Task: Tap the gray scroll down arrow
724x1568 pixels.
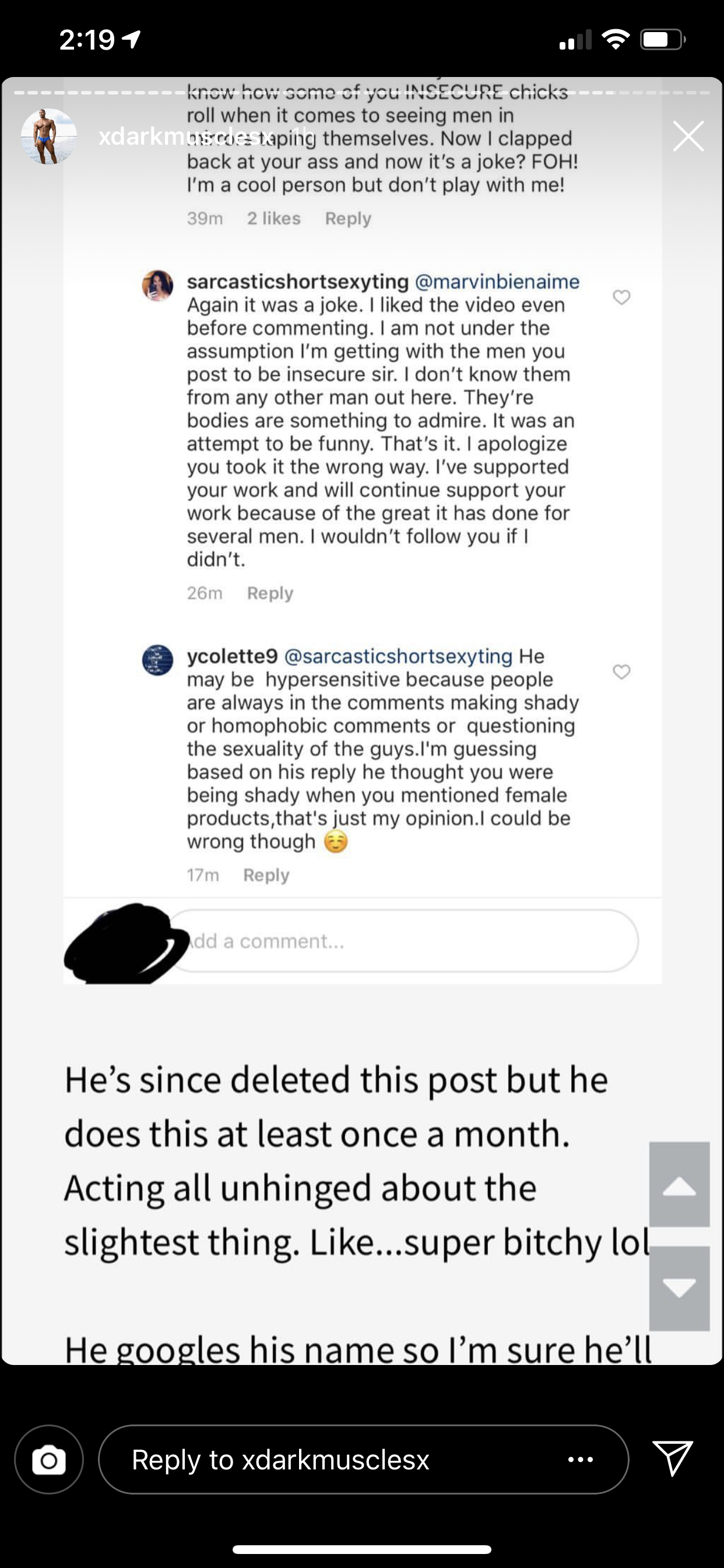Action: pyautogui.click(x=679, y=1287)
